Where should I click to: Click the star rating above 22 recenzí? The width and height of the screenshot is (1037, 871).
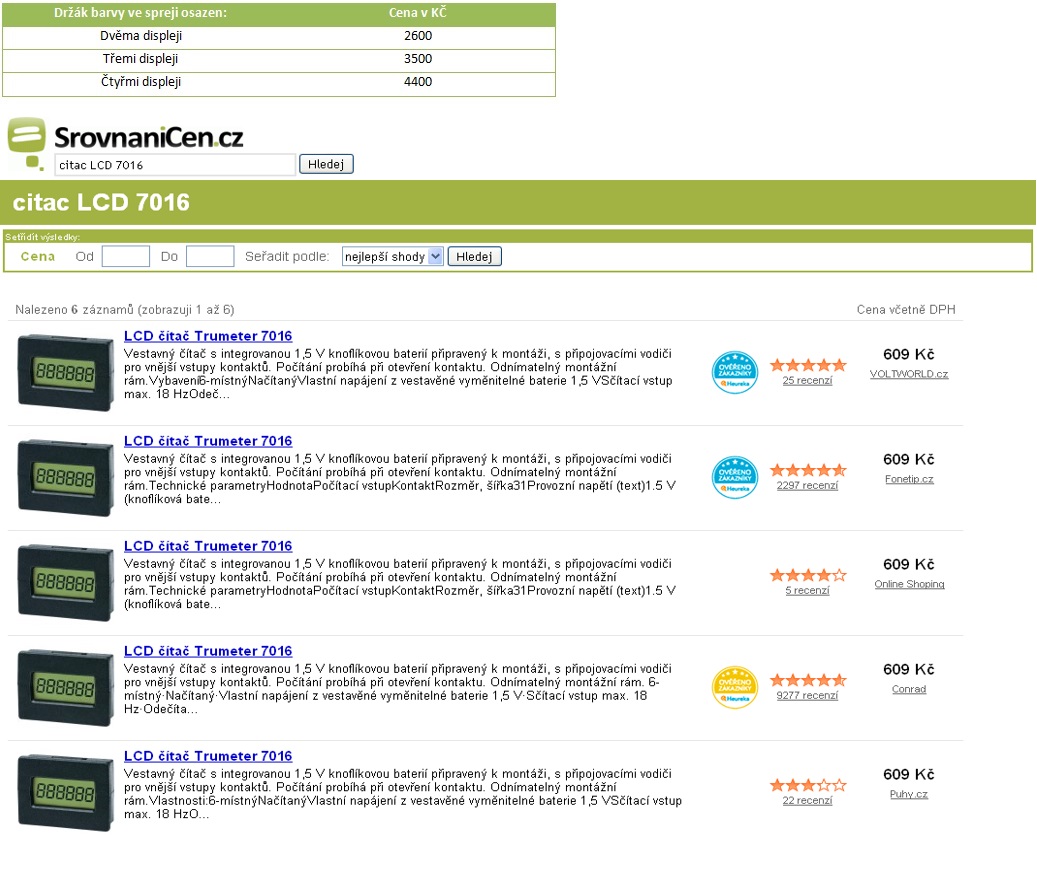[x=808, y=785]
